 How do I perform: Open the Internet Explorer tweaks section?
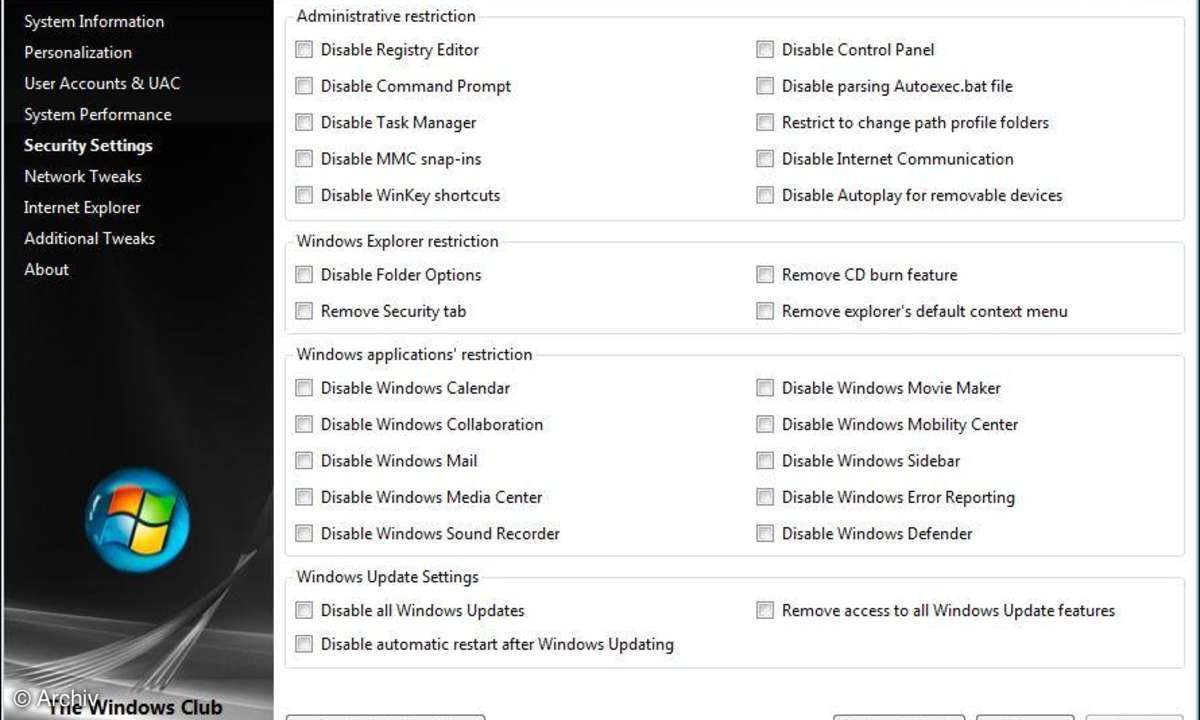[x=82, y=207]
